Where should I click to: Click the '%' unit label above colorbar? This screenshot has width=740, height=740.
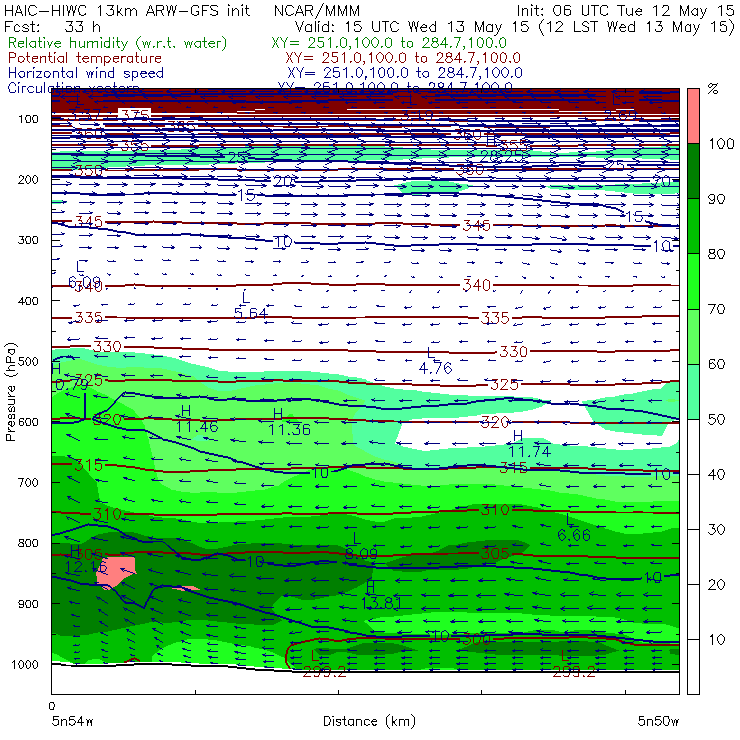[x=713, y=88]
